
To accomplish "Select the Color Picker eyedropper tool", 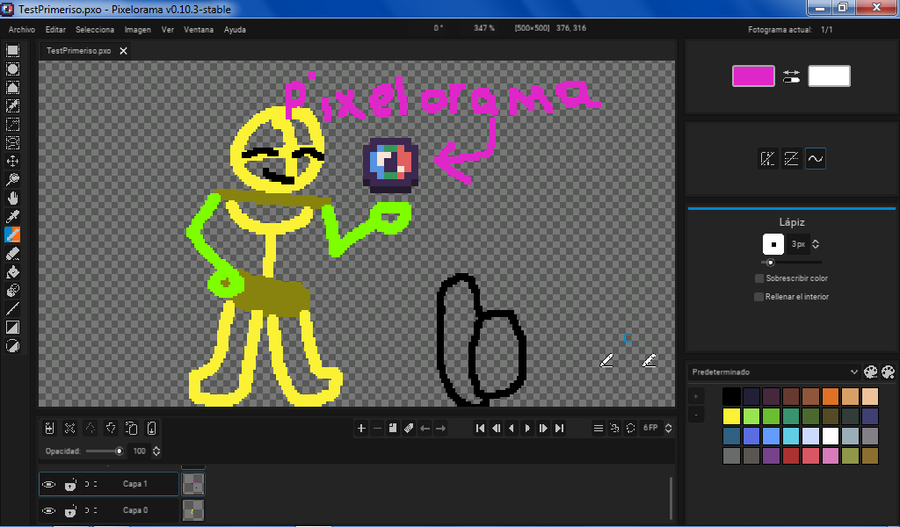I will (x=13, y=216).
